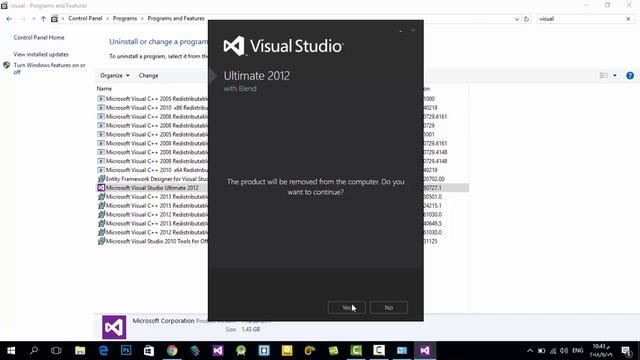The image size is (640, 360).
Task: Click the search box containing 'visual'
Action: click(580, 19)
